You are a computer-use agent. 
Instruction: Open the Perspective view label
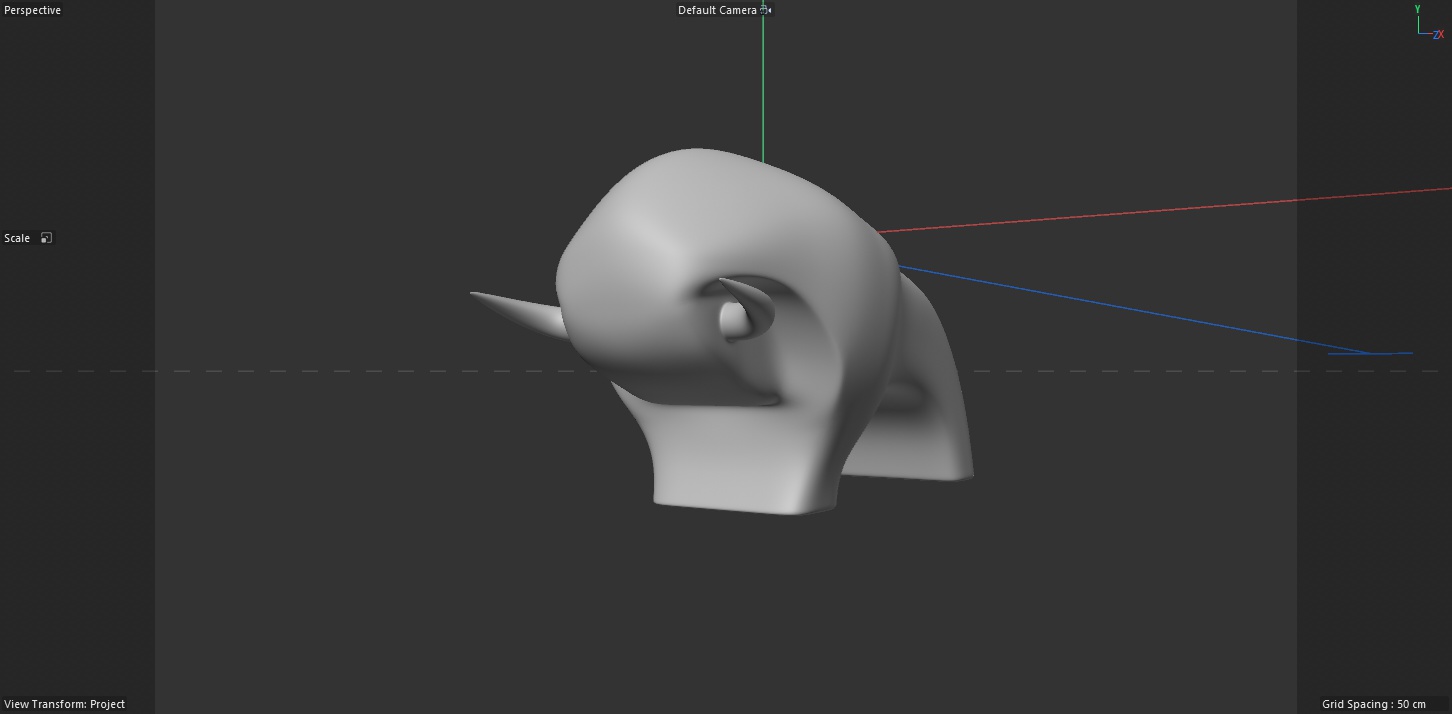click(x=33, y=10)
